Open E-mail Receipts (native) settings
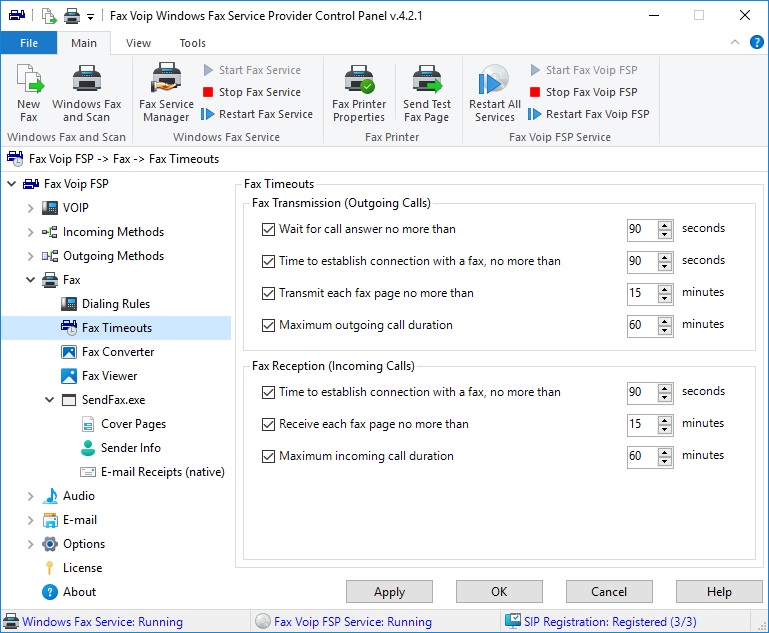Image resolution: width=769 pixels, height=633 pixels. tap(162, 472)
